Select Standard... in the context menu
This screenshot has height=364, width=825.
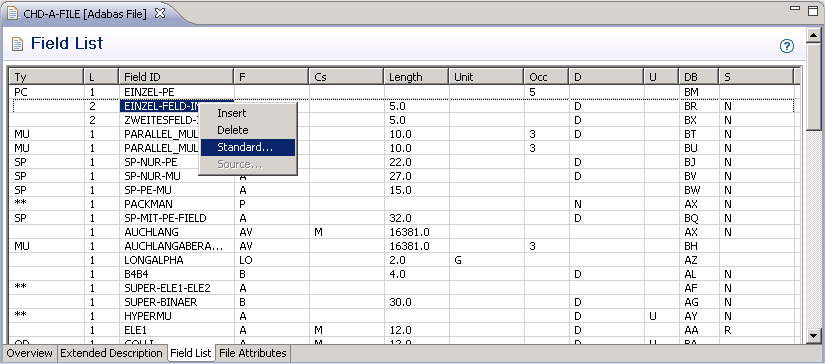245,147
